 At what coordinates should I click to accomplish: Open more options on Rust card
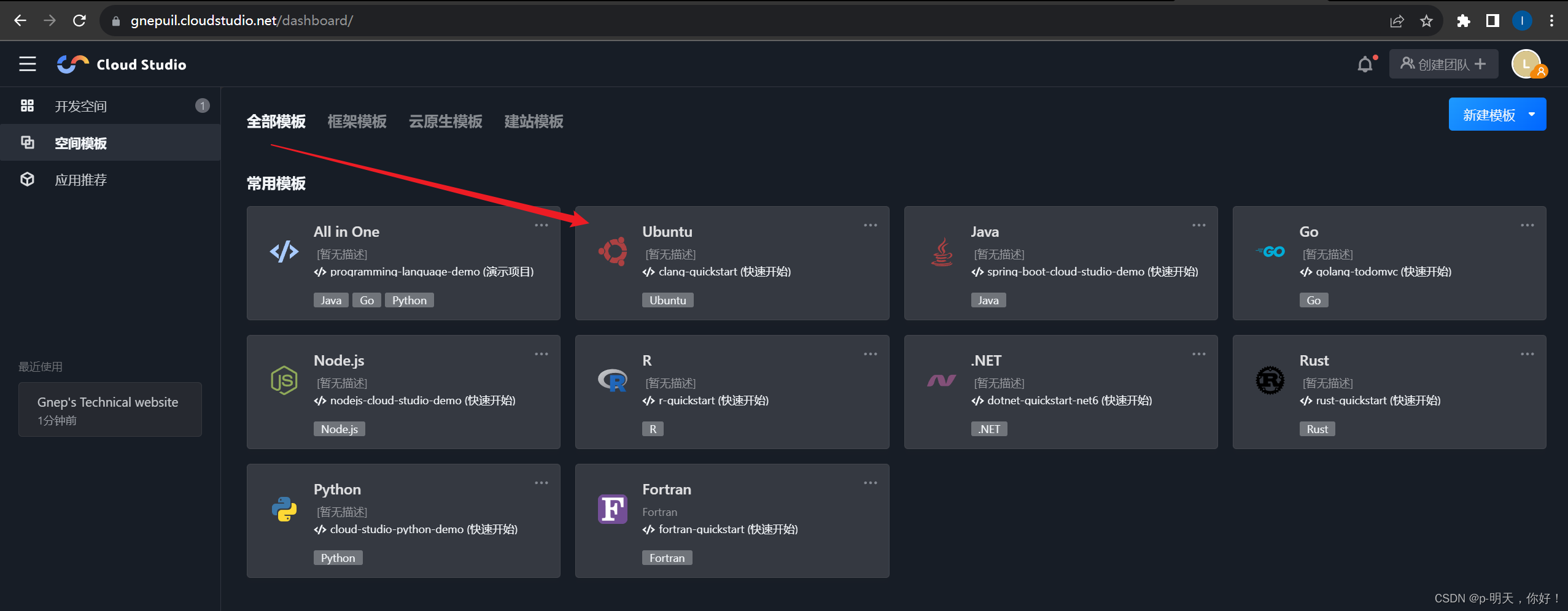click(x=1527, y=354)
